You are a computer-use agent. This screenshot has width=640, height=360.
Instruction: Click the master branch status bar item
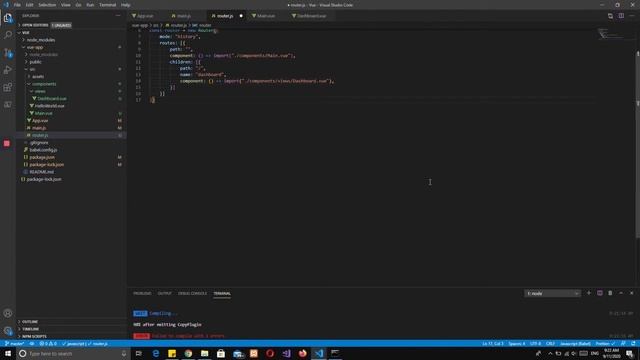[x=14, y=344]
